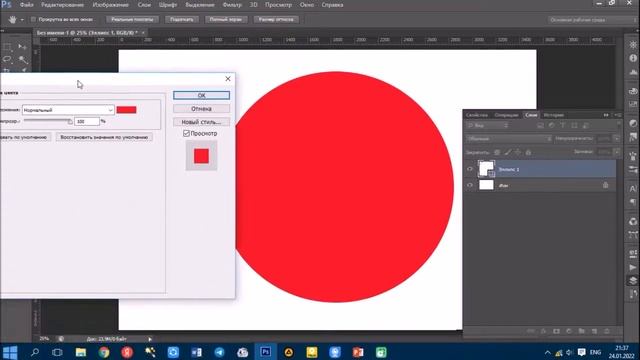Show hidden system tray icons
640x360 pixels.
click(x=547, y=353)
